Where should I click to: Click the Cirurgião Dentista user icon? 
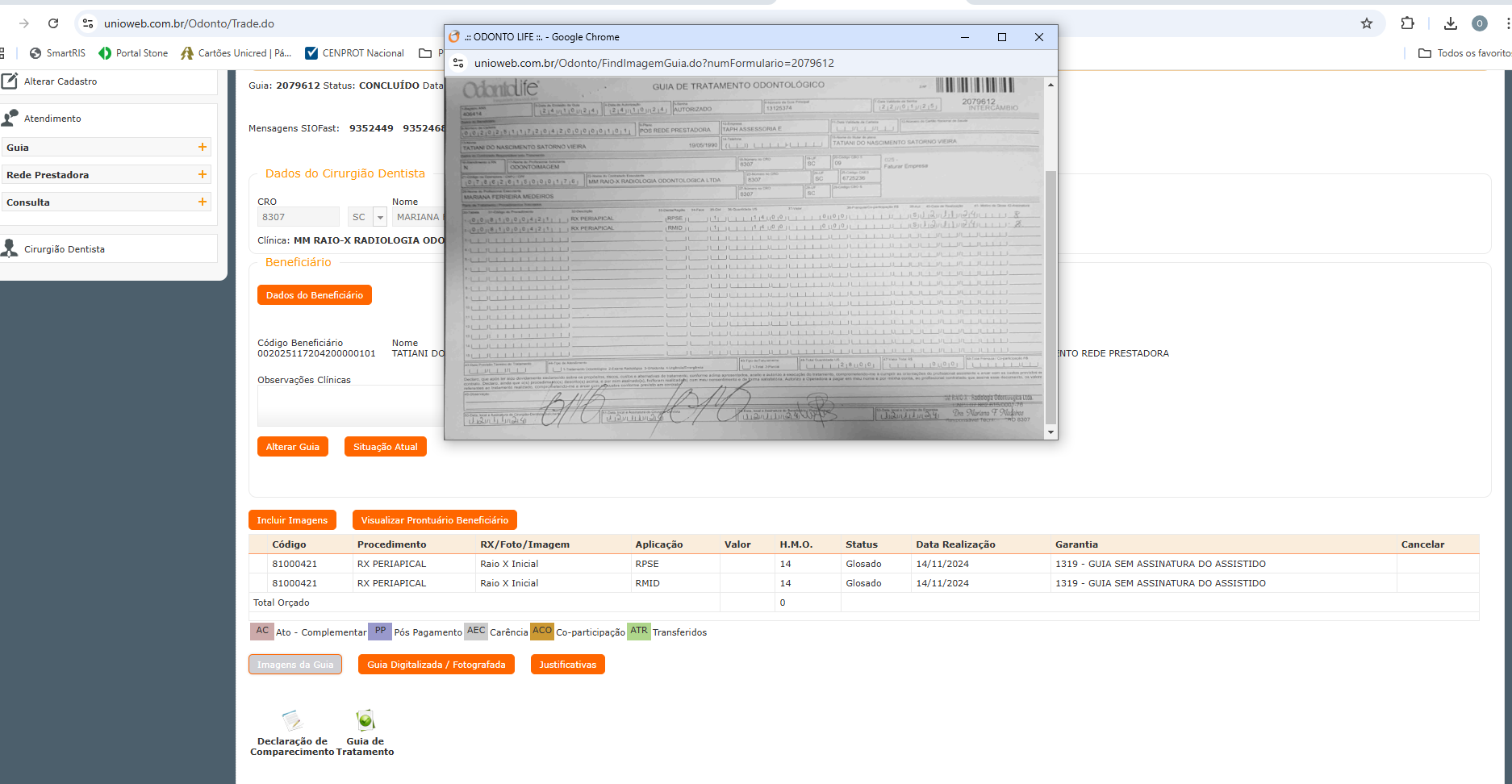(x=10, y=248)
